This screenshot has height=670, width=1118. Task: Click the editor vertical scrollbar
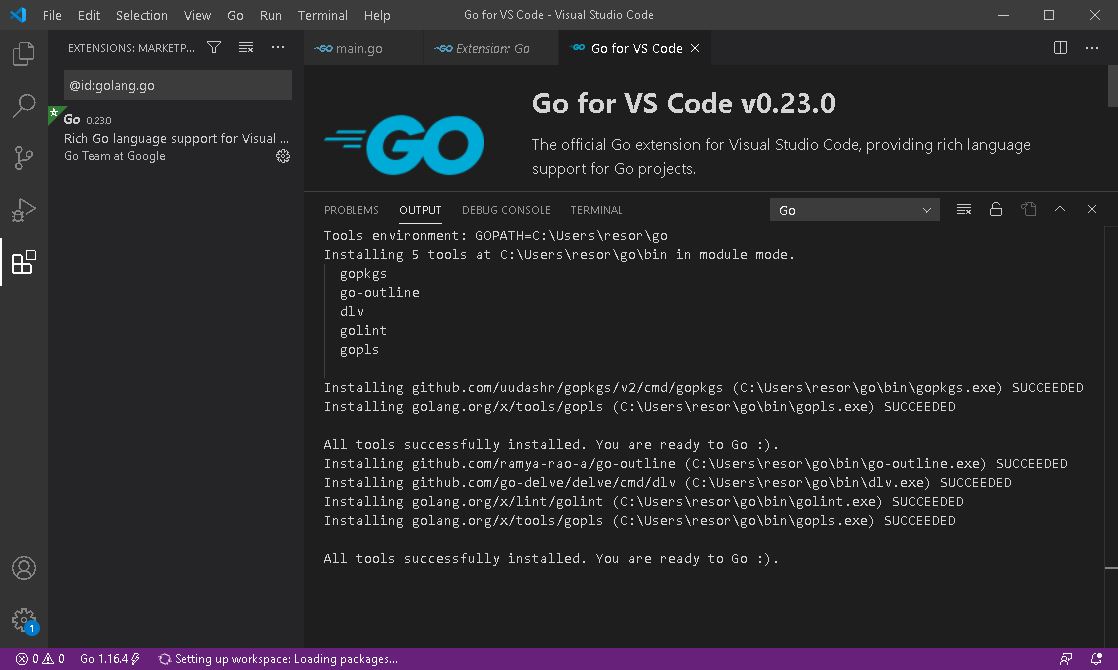point(1112,86)
